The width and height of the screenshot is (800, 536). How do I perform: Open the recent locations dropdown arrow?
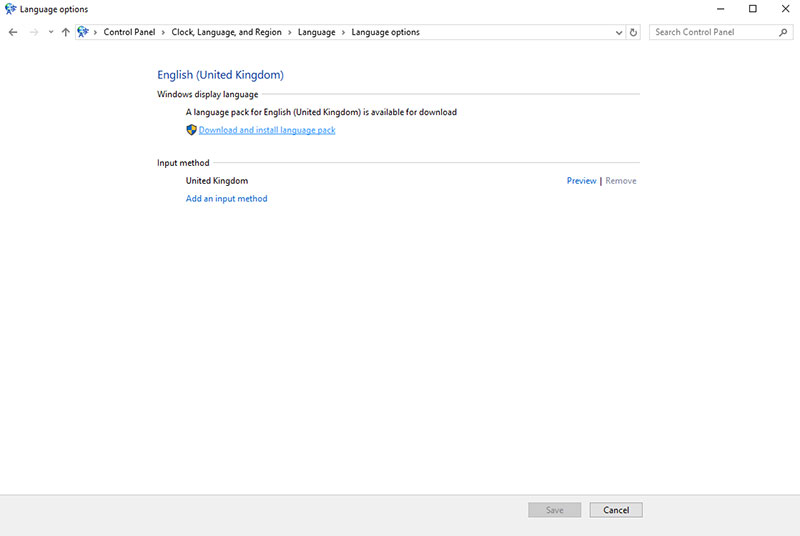click(x=51, y=32)
